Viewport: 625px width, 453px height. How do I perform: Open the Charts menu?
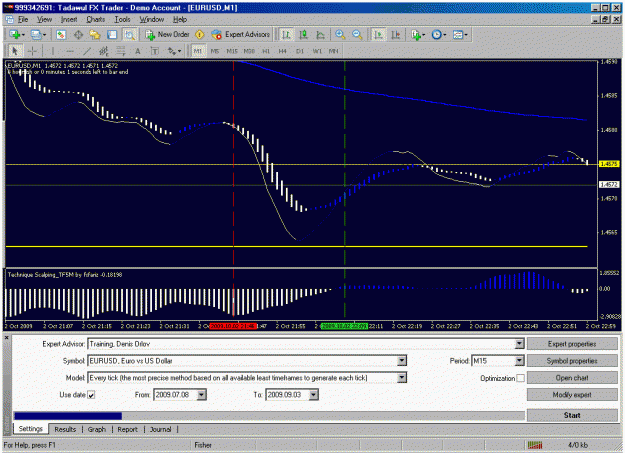pyautogui.click(x=96, y=20)
